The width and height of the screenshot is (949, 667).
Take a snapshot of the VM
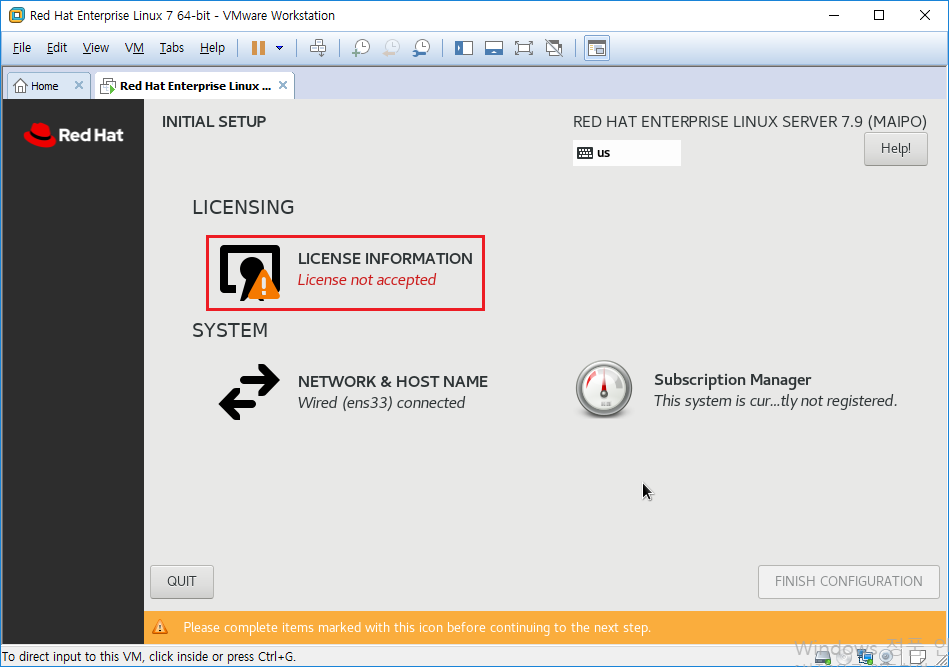tap(361, 48)
